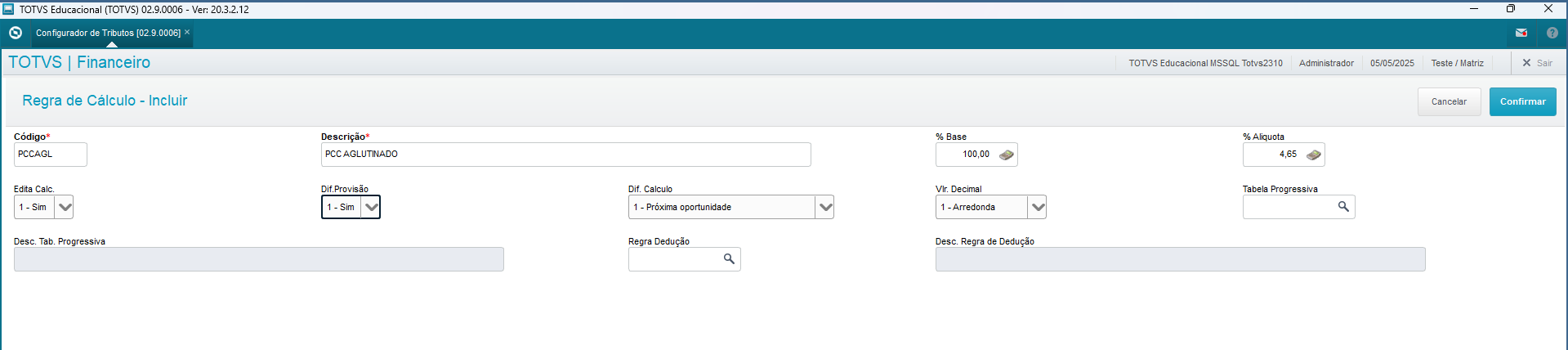Open Regra Dedução search magnifier
The height and width of the screenshot is (350, 1568).
(x=729, y=259)
